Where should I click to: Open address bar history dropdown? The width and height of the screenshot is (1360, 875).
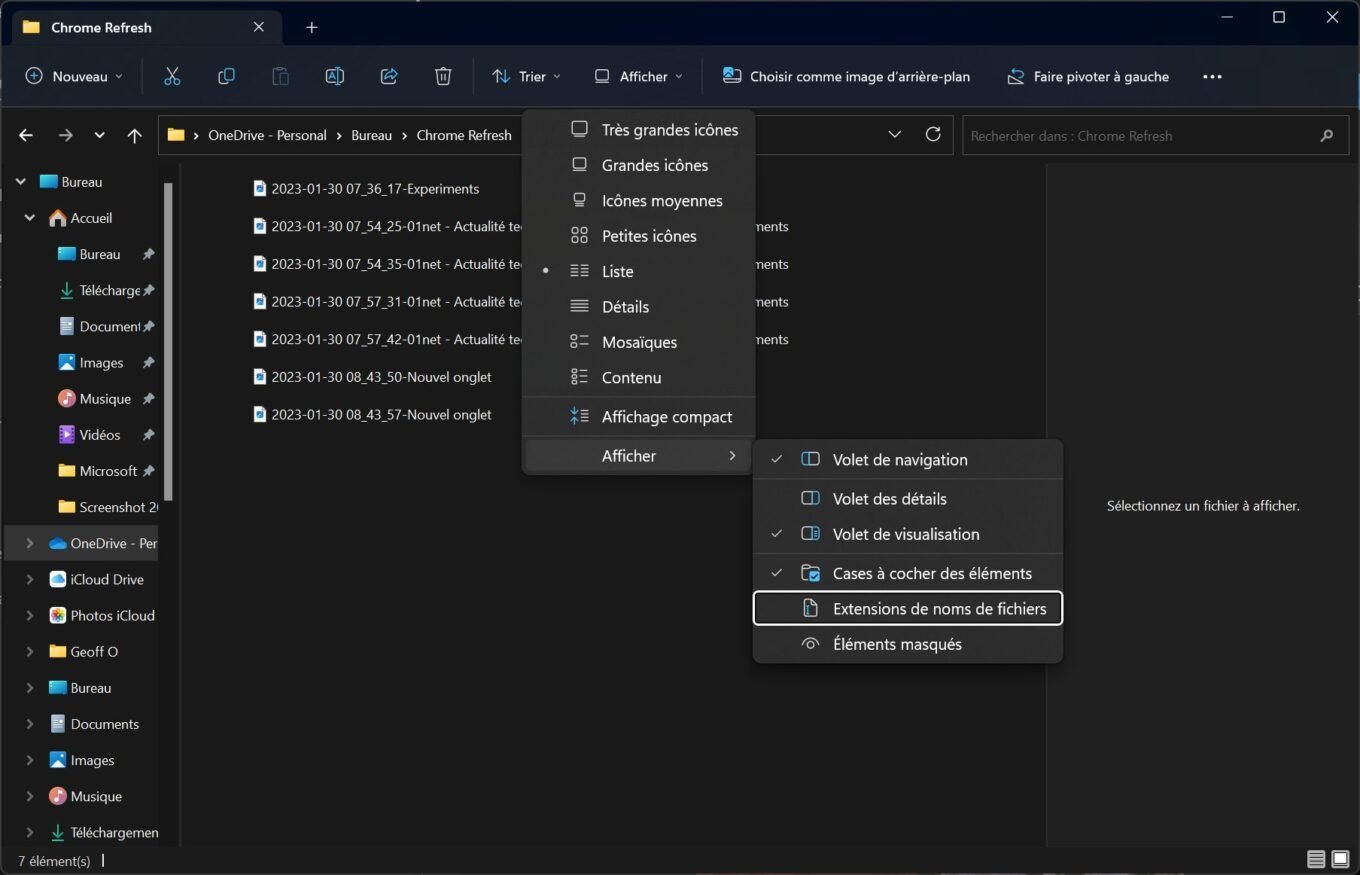point(895,134)
